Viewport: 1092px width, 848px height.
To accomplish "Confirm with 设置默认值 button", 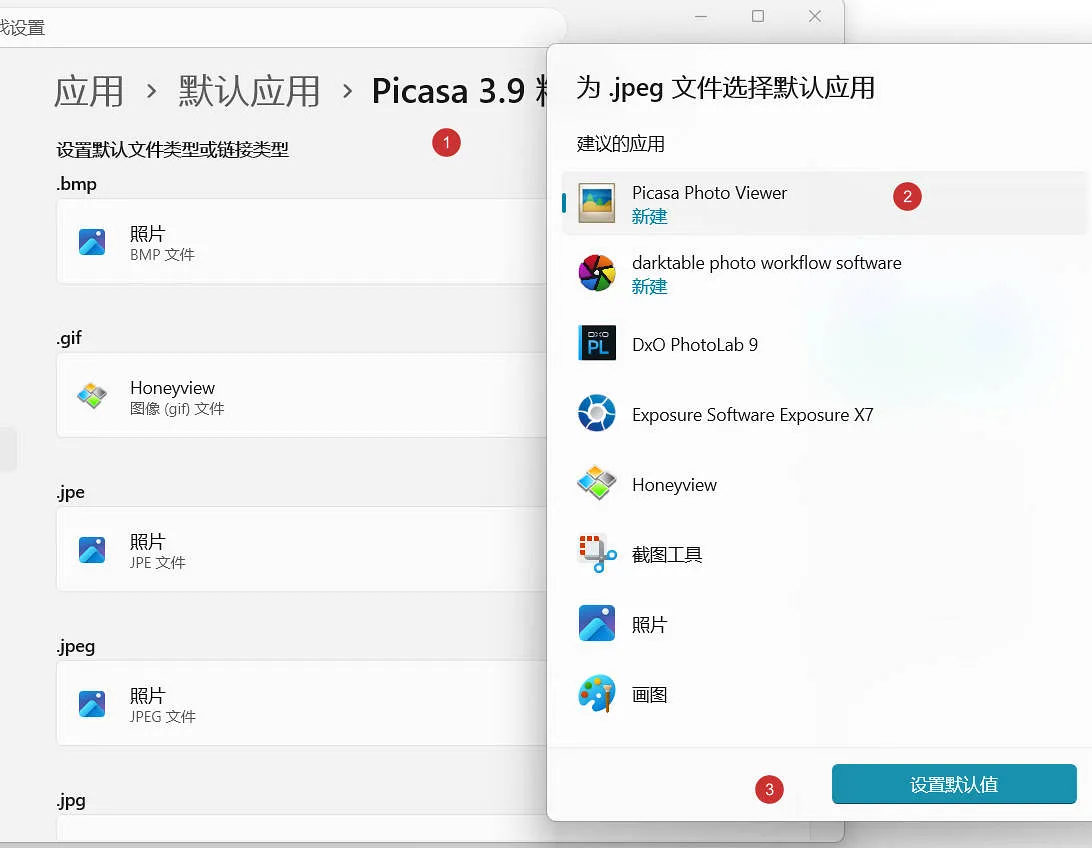I will [954, 784].
